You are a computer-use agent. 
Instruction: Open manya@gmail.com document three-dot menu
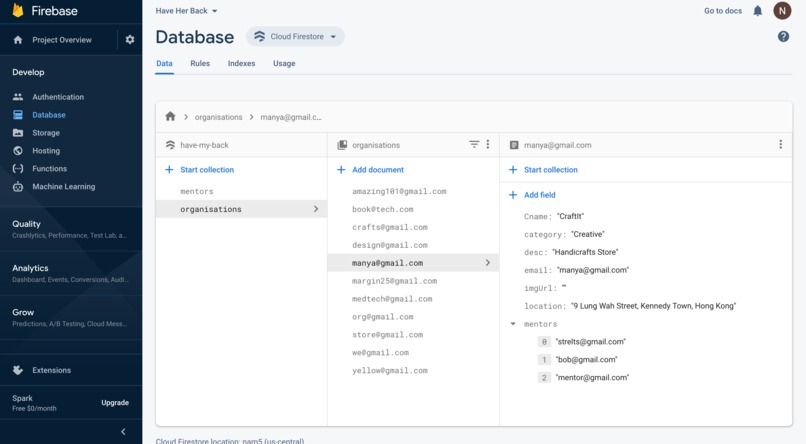tap(780, 144)
